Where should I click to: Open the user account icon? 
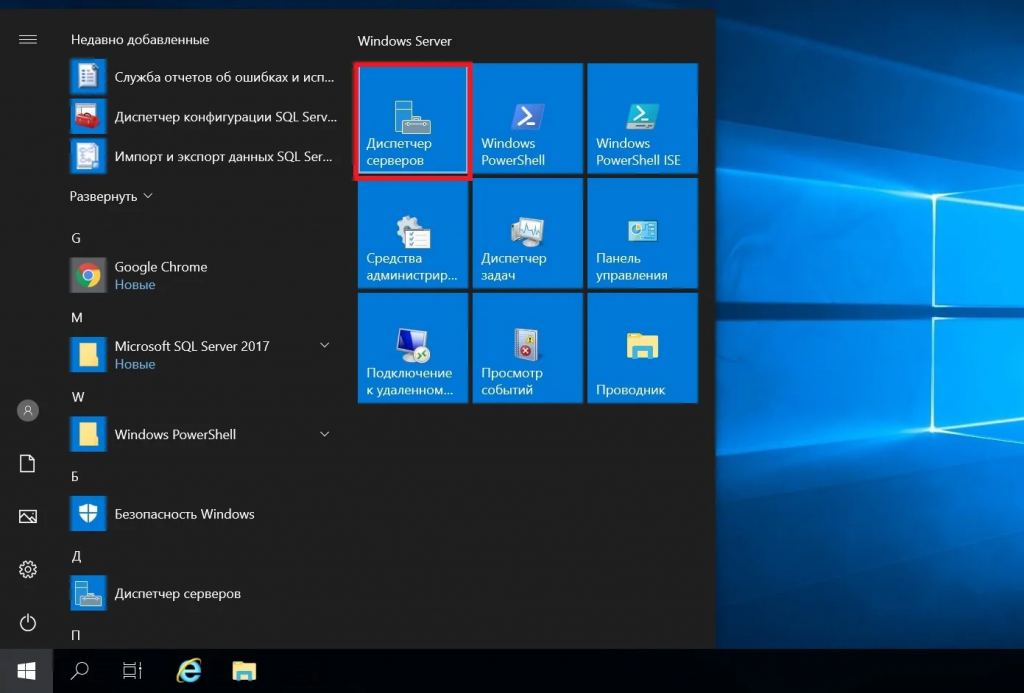click(27, 411)
